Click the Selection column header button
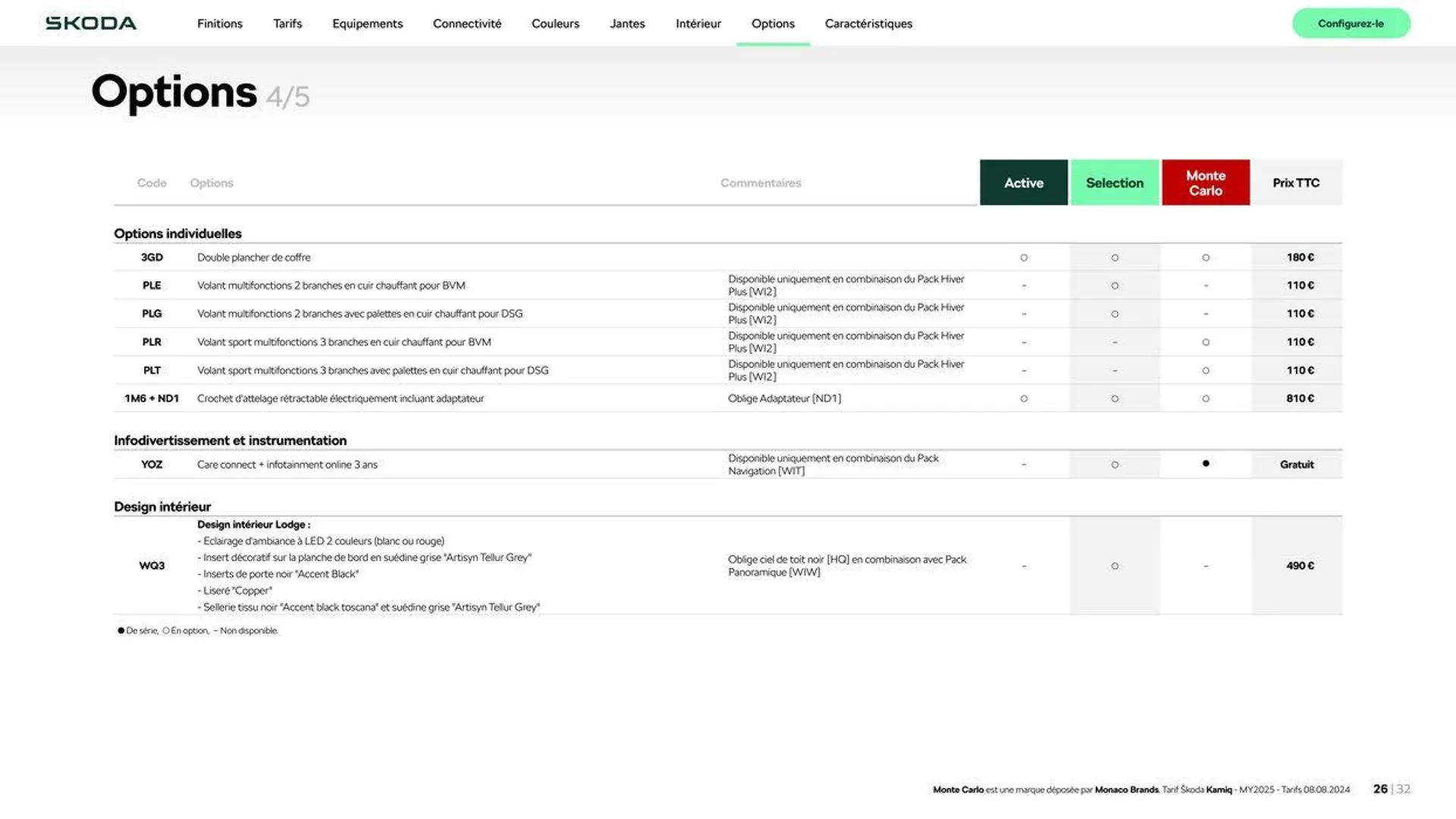 [1114, 182]
